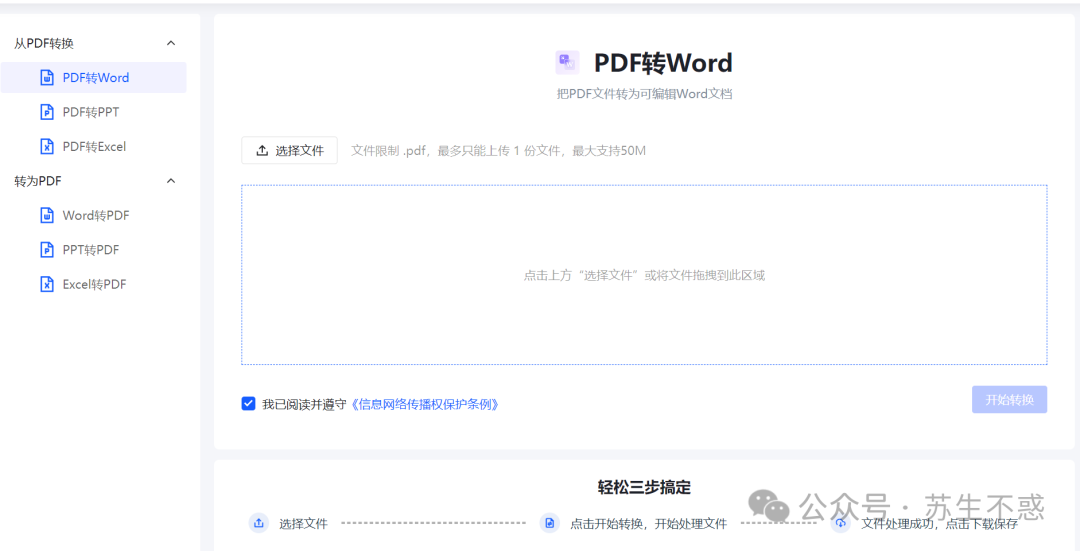Uncheck the 我已阅读并遵守 agreement checkbox
1080x551 pixels.
(x=249, y=404)
